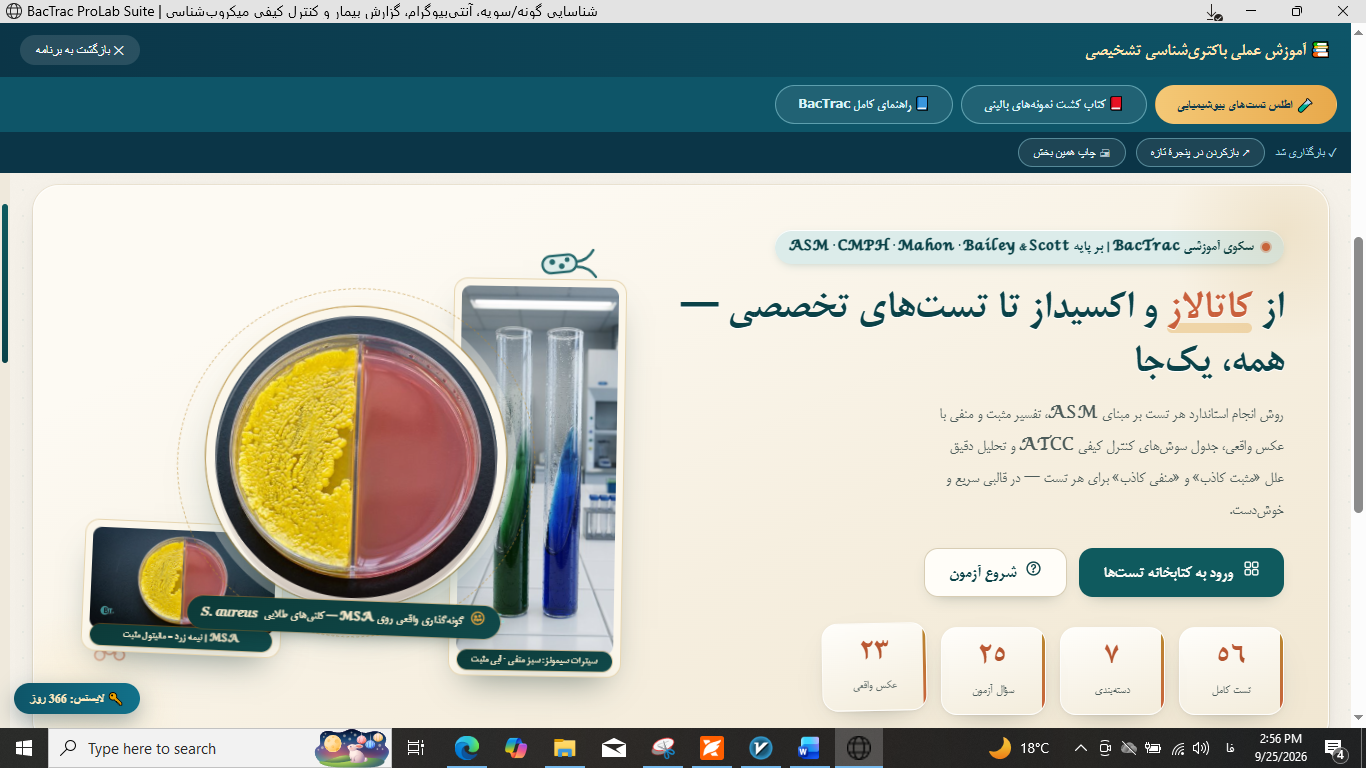The height and width of the screenshot is (768, 1366).
Task: Click the large MSA petri dish image
Action: [x=355, y=455]
